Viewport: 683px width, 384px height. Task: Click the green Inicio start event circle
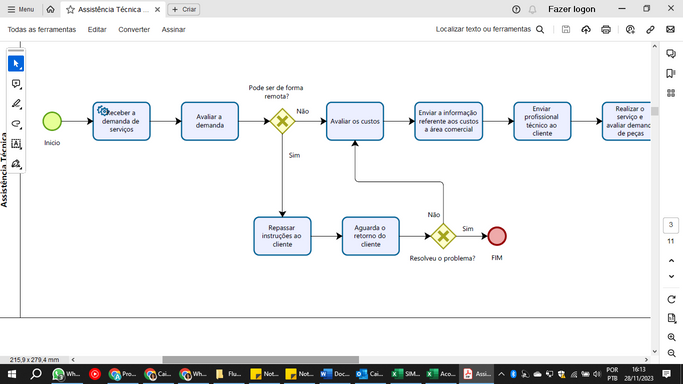(52, 121)
